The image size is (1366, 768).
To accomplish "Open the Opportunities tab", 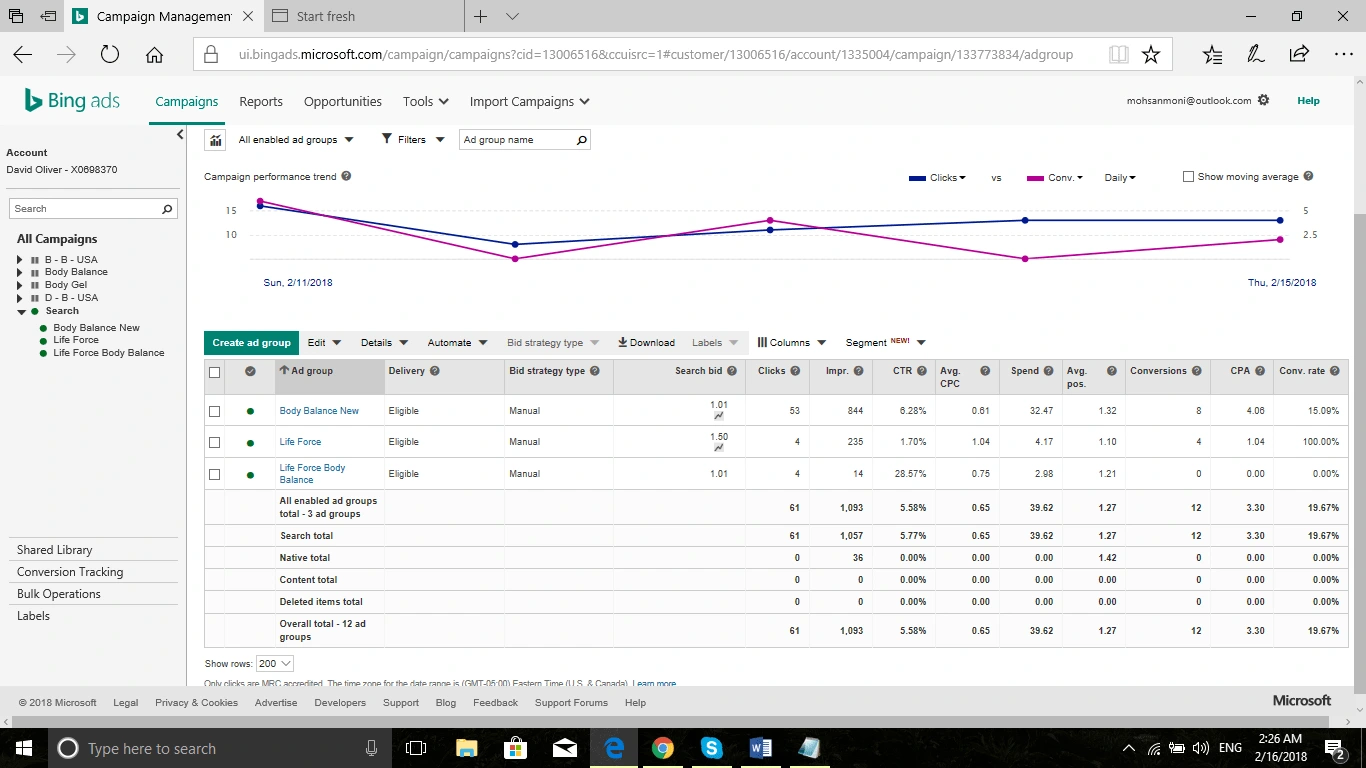I will pyautogui.click(x=343, y=101).
